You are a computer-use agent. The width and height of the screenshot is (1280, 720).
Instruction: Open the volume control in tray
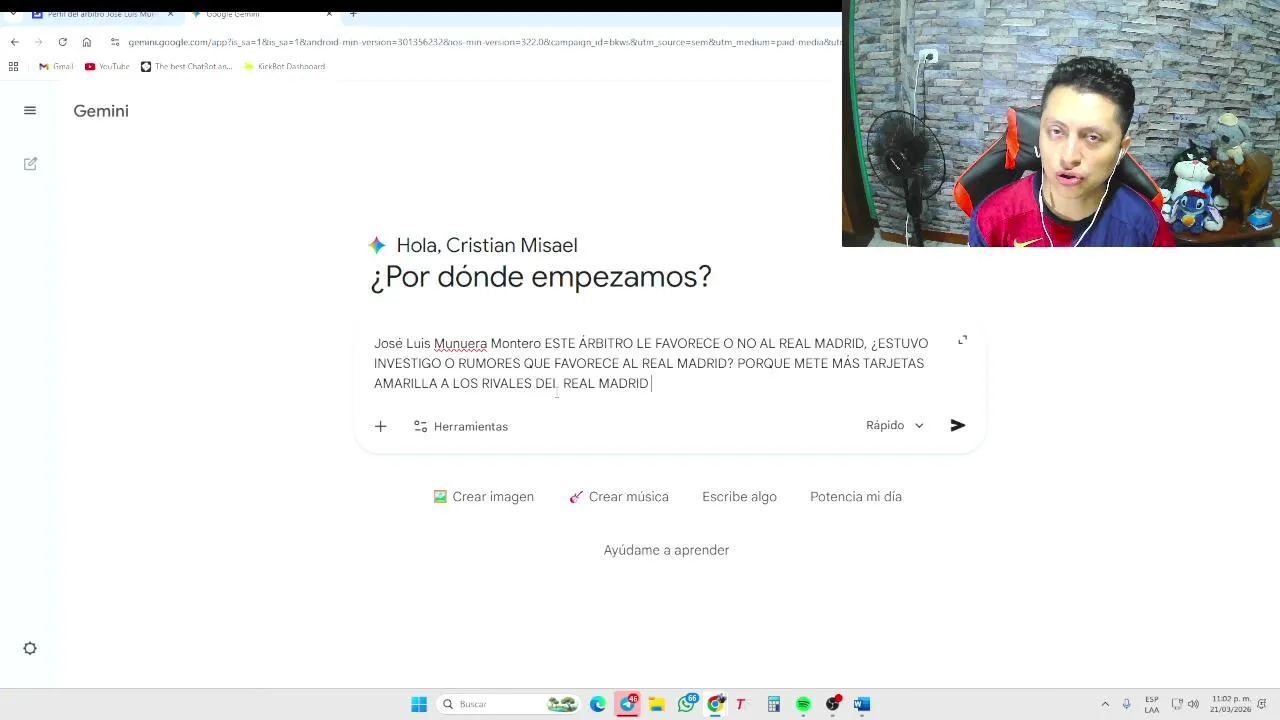click(x=1193, y=704)
